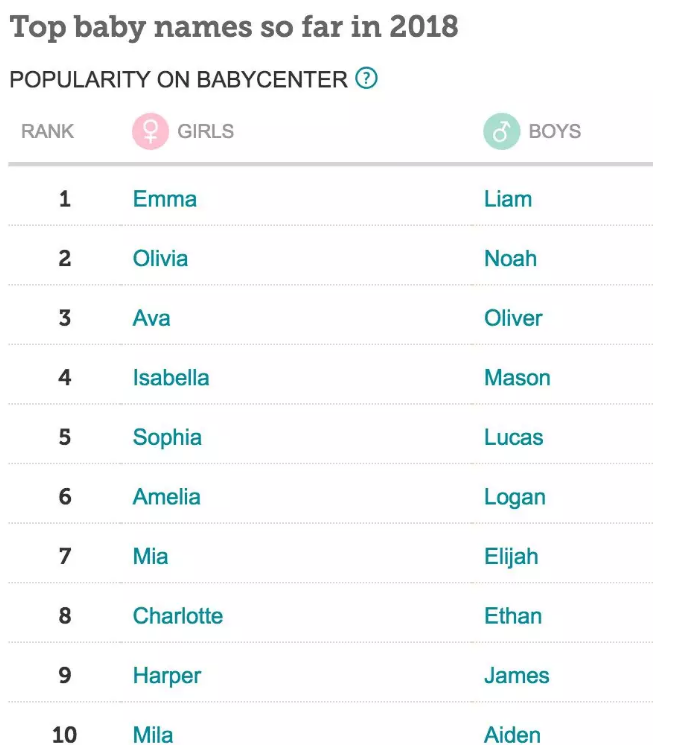Select the girl name Harper
This screenshot has height=745, width=684.
pos(166,676)
